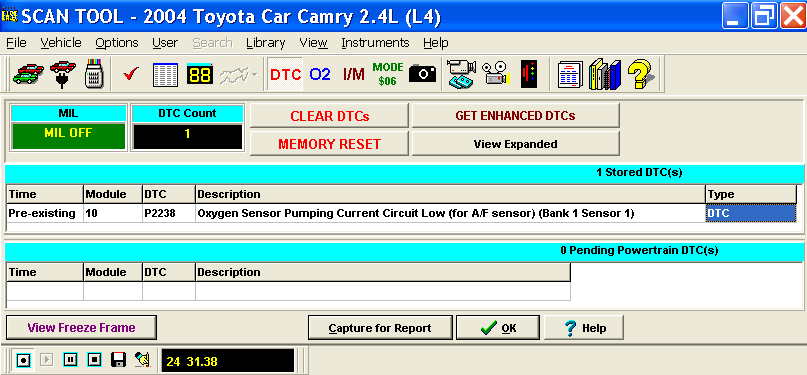Select the Oxygen Sensor Pumping Current description

click(x=450, y=213)
